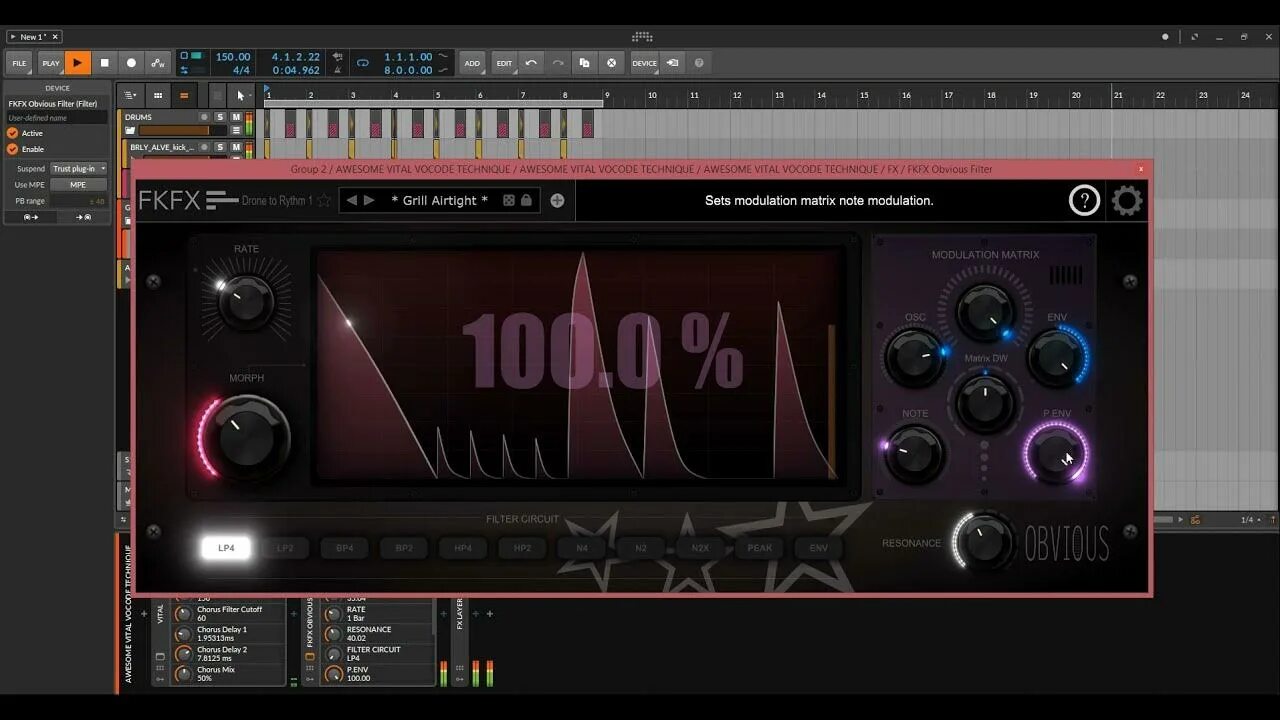This screenshot has width=1280, height=720.
Task: Toggle the Enable checkbox in device panel
Action: click(x=13, y=149)
